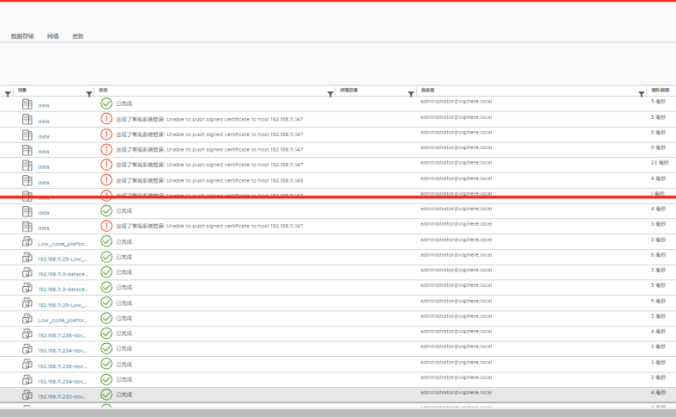Click the VM icon in the 192.168.11.236-doc 4 毫秒 row
Screen dimensions: 676x418
pos(27,334)
